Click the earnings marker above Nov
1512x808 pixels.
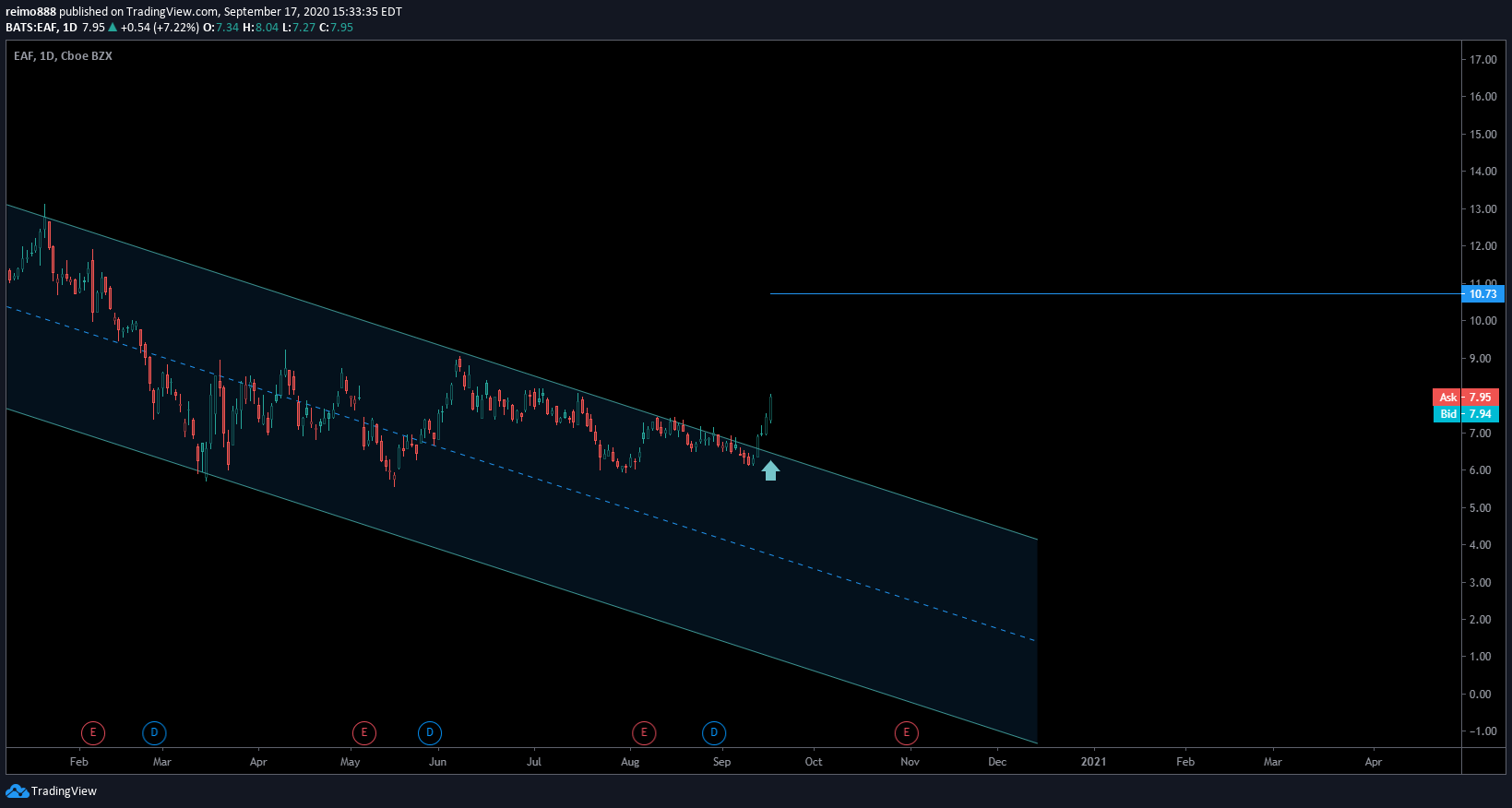point(907,733)
